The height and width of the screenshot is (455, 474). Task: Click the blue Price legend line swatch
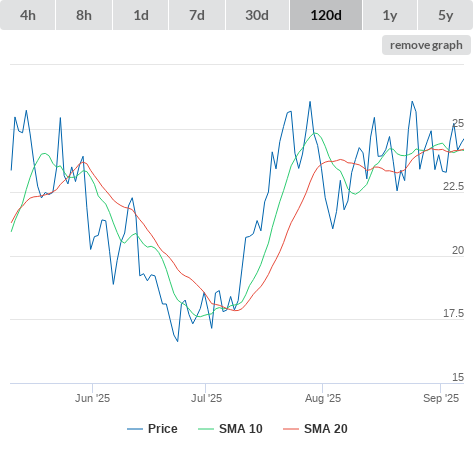coord(135,429)
